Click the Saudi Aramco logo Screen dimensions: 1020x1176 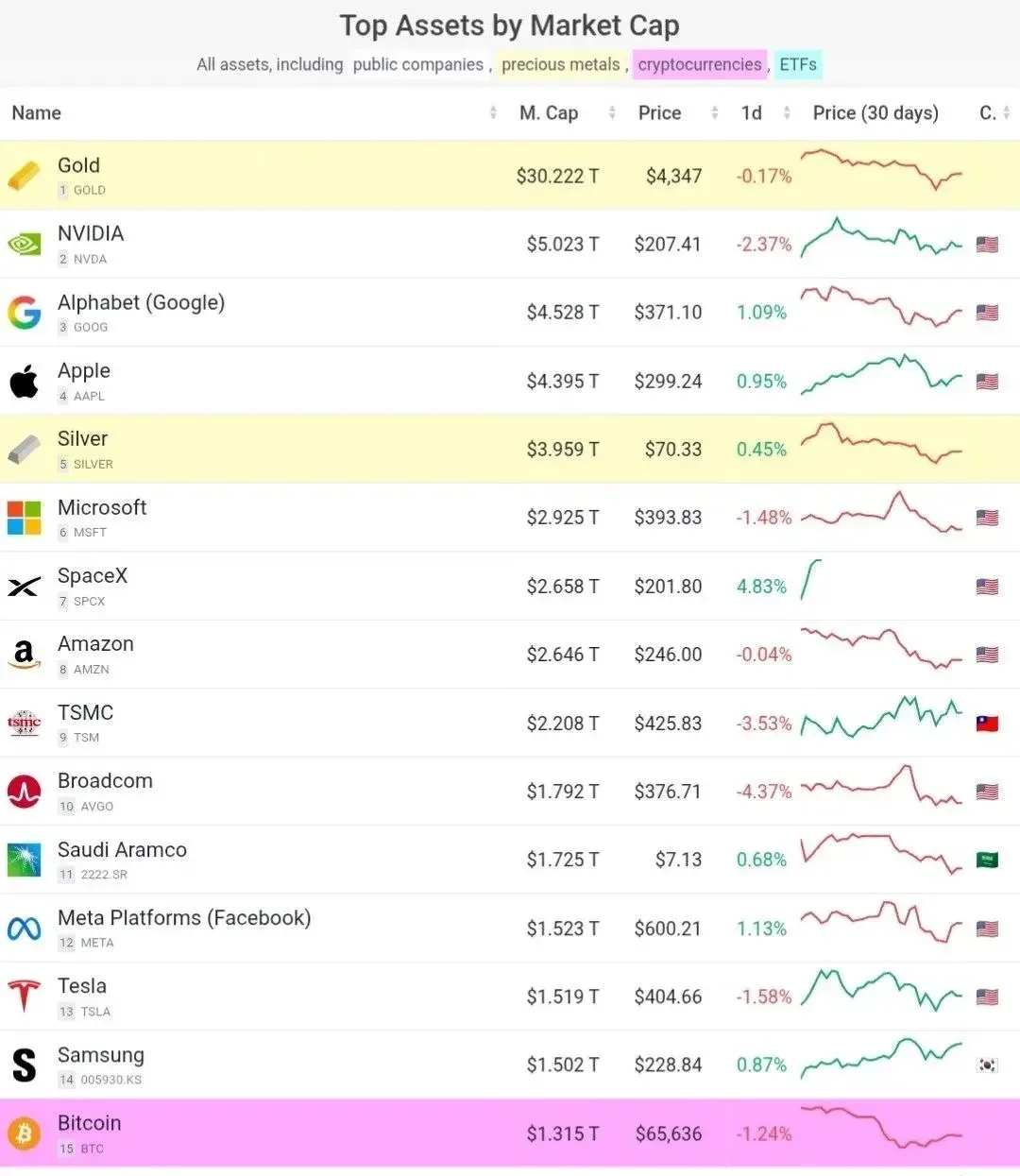click(x=25, y=860)
